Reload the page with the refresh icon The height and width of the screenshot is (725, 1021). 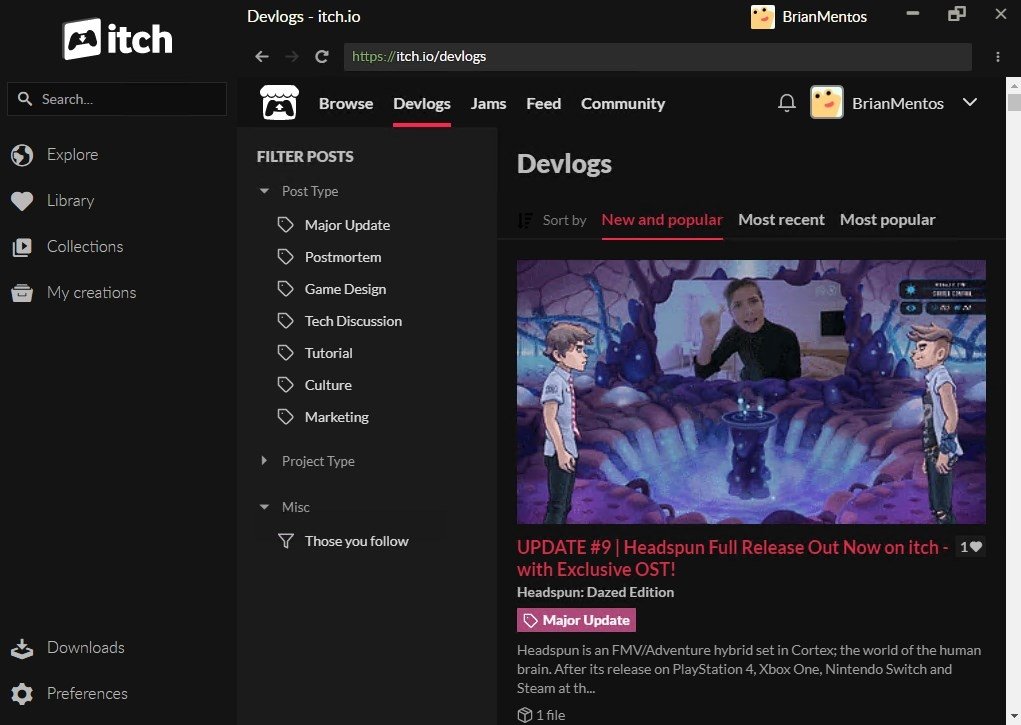(322, 57)
